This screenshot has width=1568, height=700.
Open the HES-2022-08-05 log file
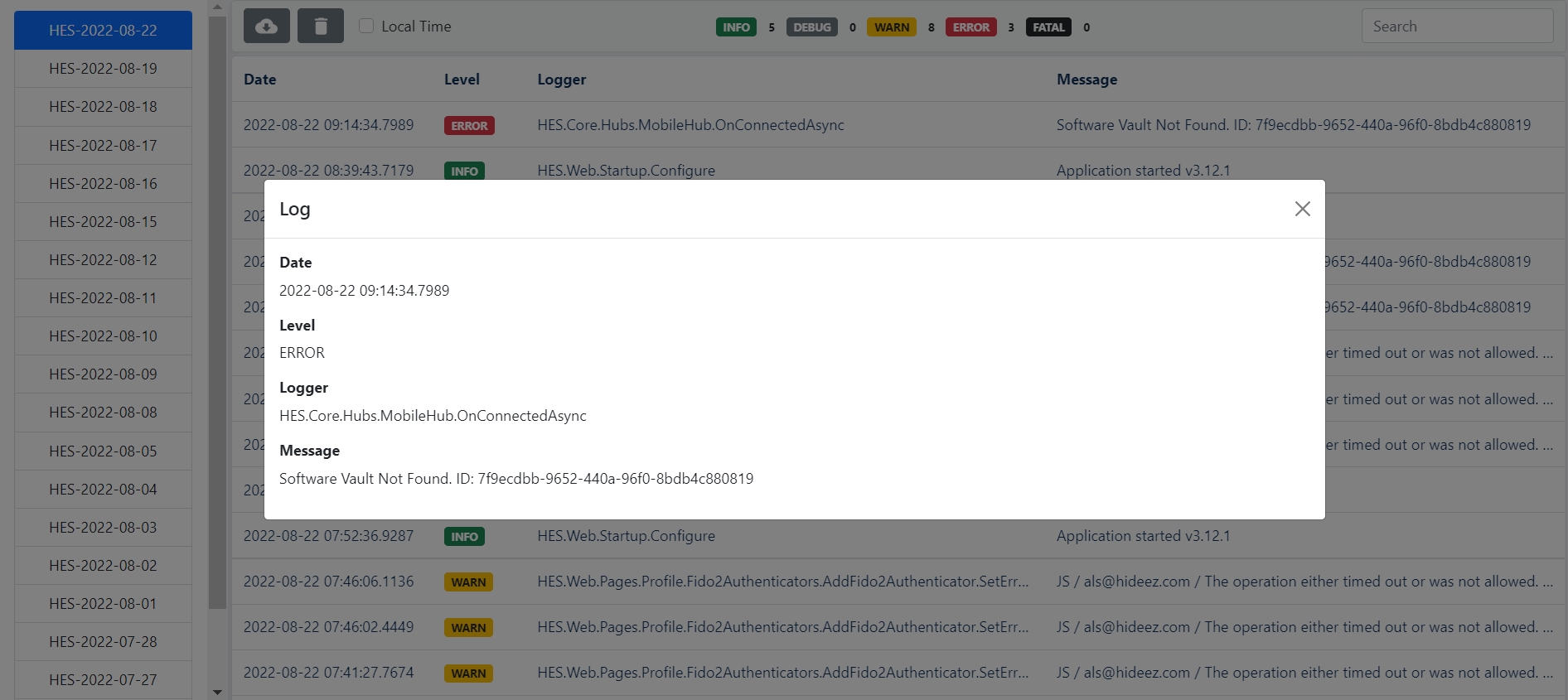click(103, 451)
